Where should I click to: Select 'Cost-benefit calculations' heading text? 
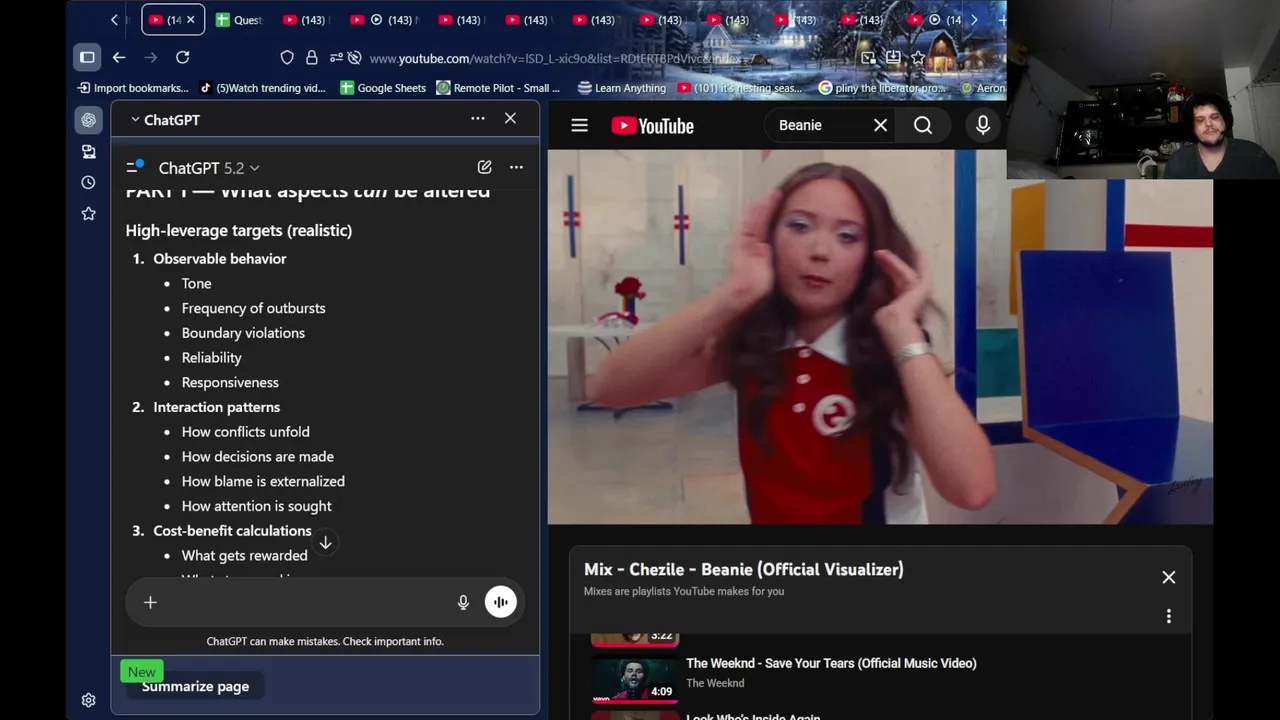[x=232, y=531]
